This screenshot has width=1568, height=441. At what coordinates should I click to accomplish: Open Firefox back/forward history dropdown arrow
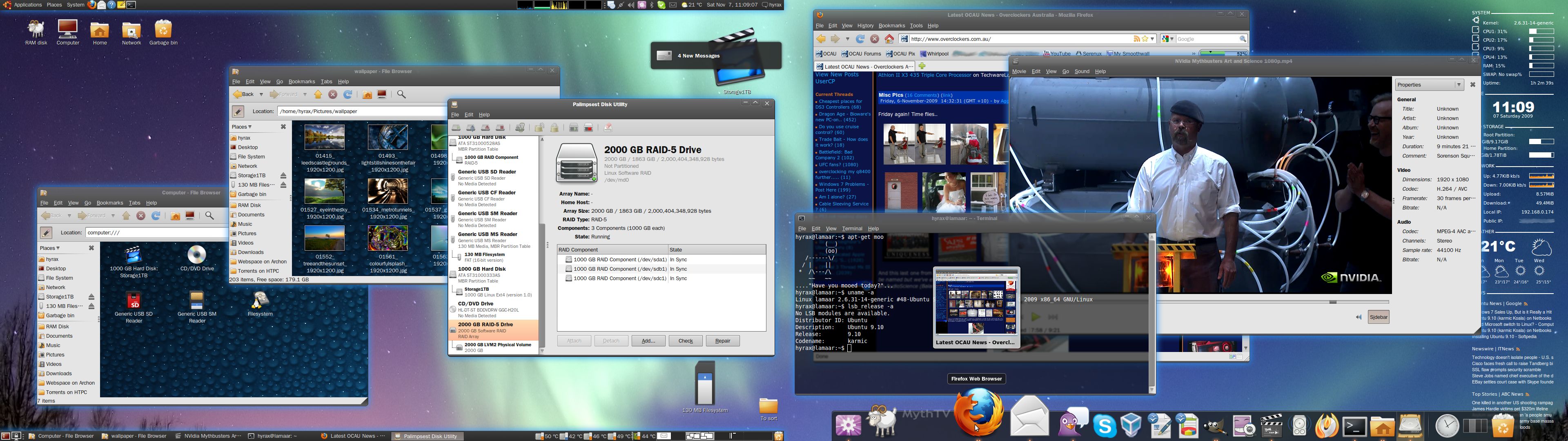[x=847, y=39]
